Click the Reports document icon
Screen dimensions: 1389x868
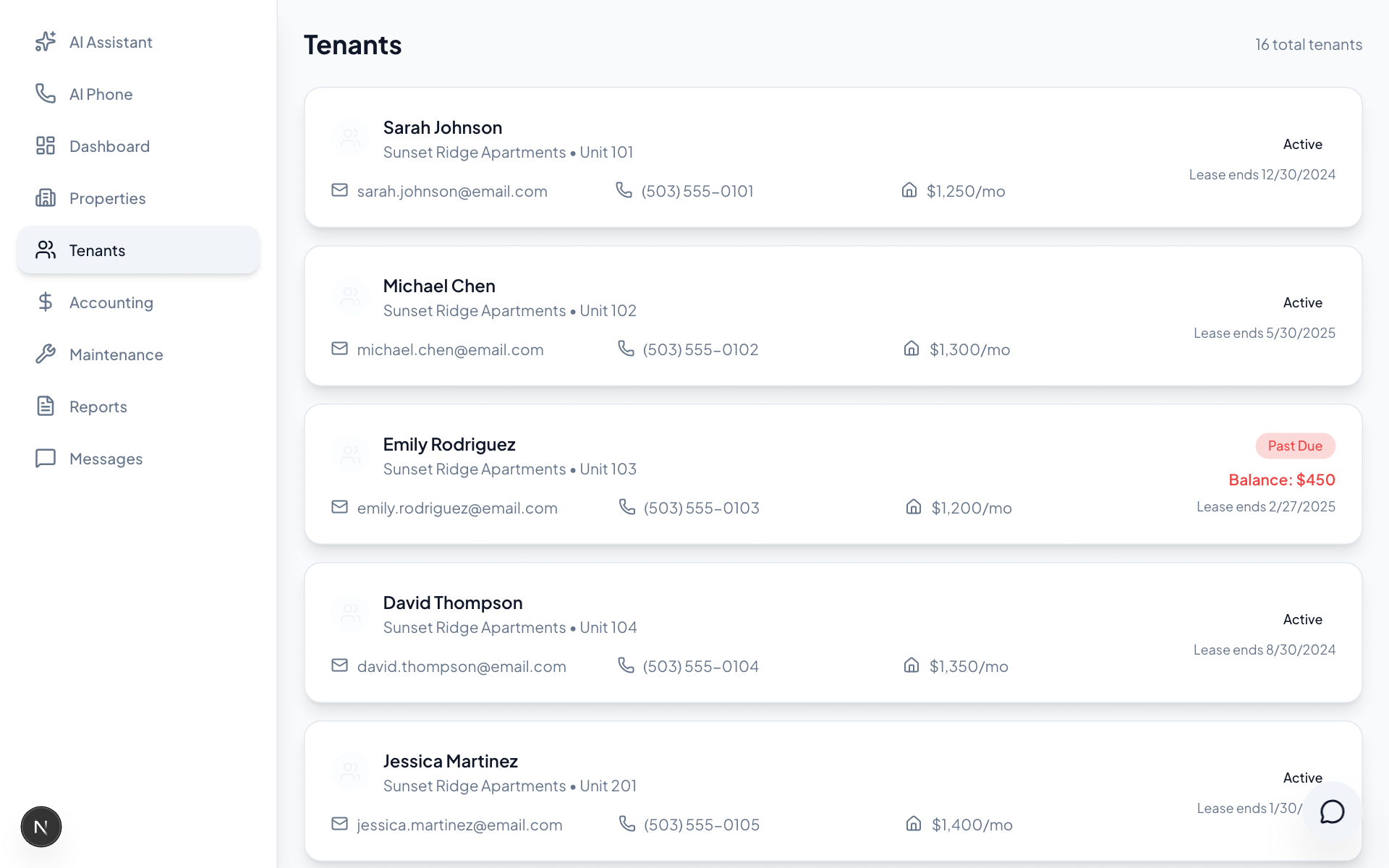pyautogui.click(x=46, y=407)
